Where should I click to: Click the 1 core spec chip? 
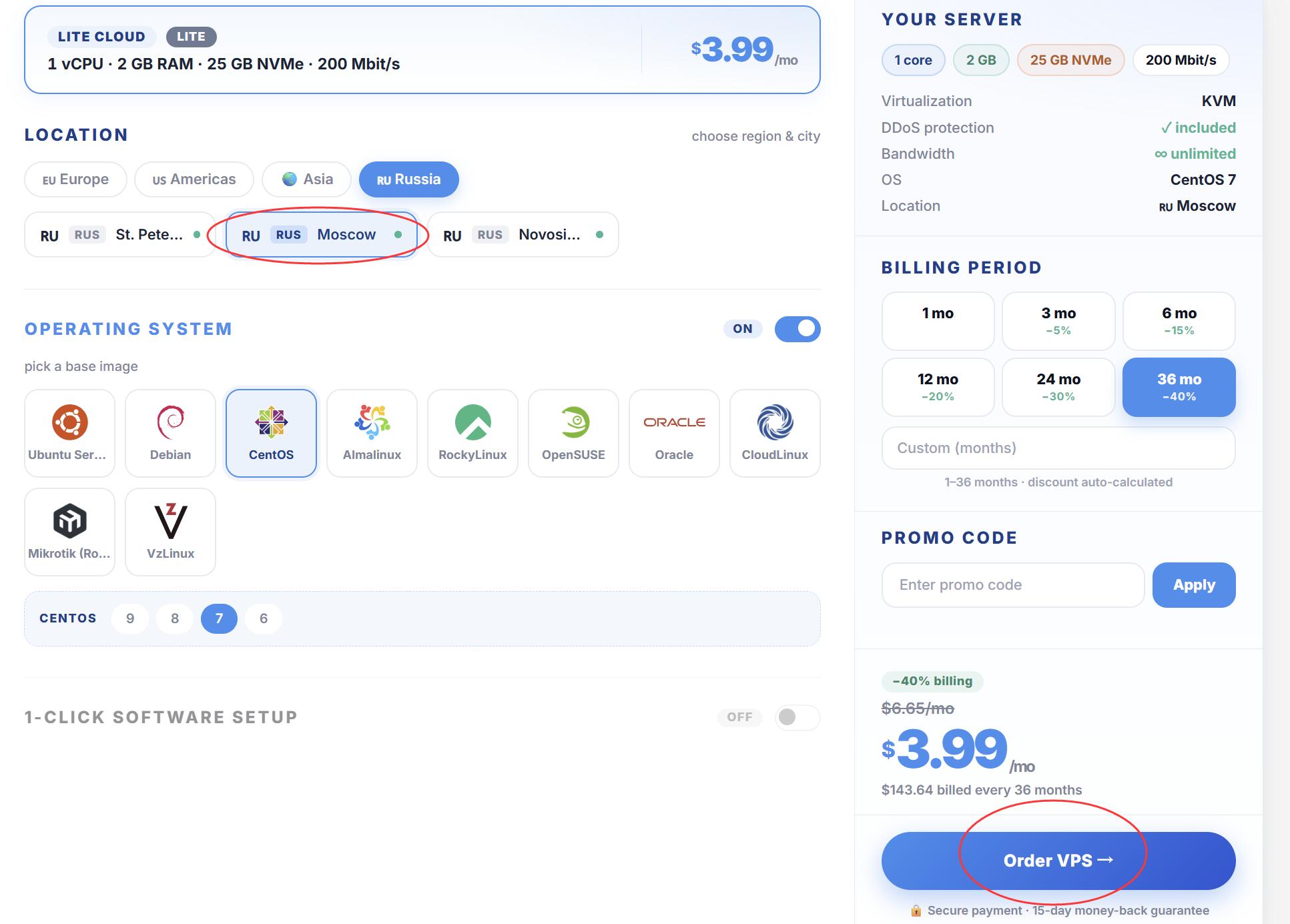pyautogui.click(x=913, y=60)
